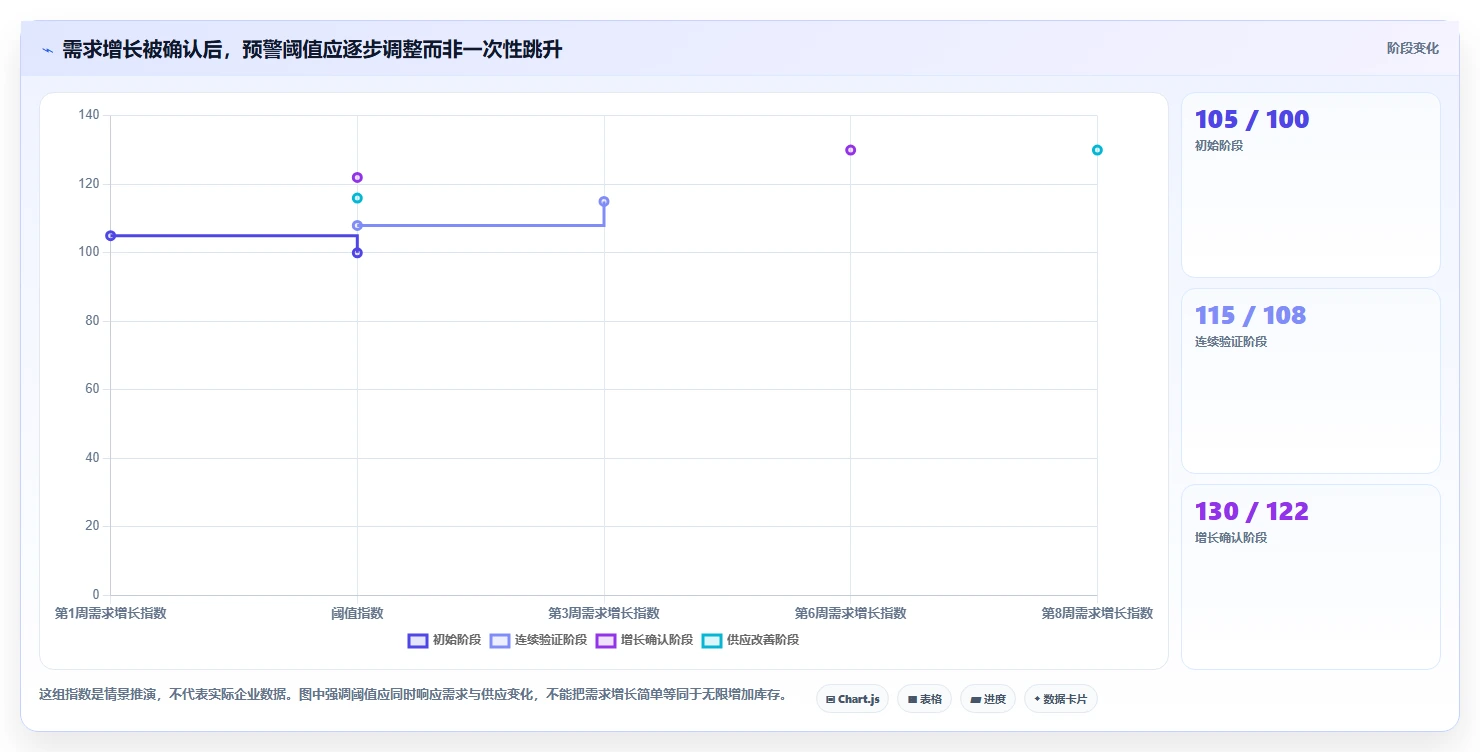The image size is (1480, 752).
Task: Select 连续验证阶段 point at 阈值指数 (108)
Action: click(357, 226)
